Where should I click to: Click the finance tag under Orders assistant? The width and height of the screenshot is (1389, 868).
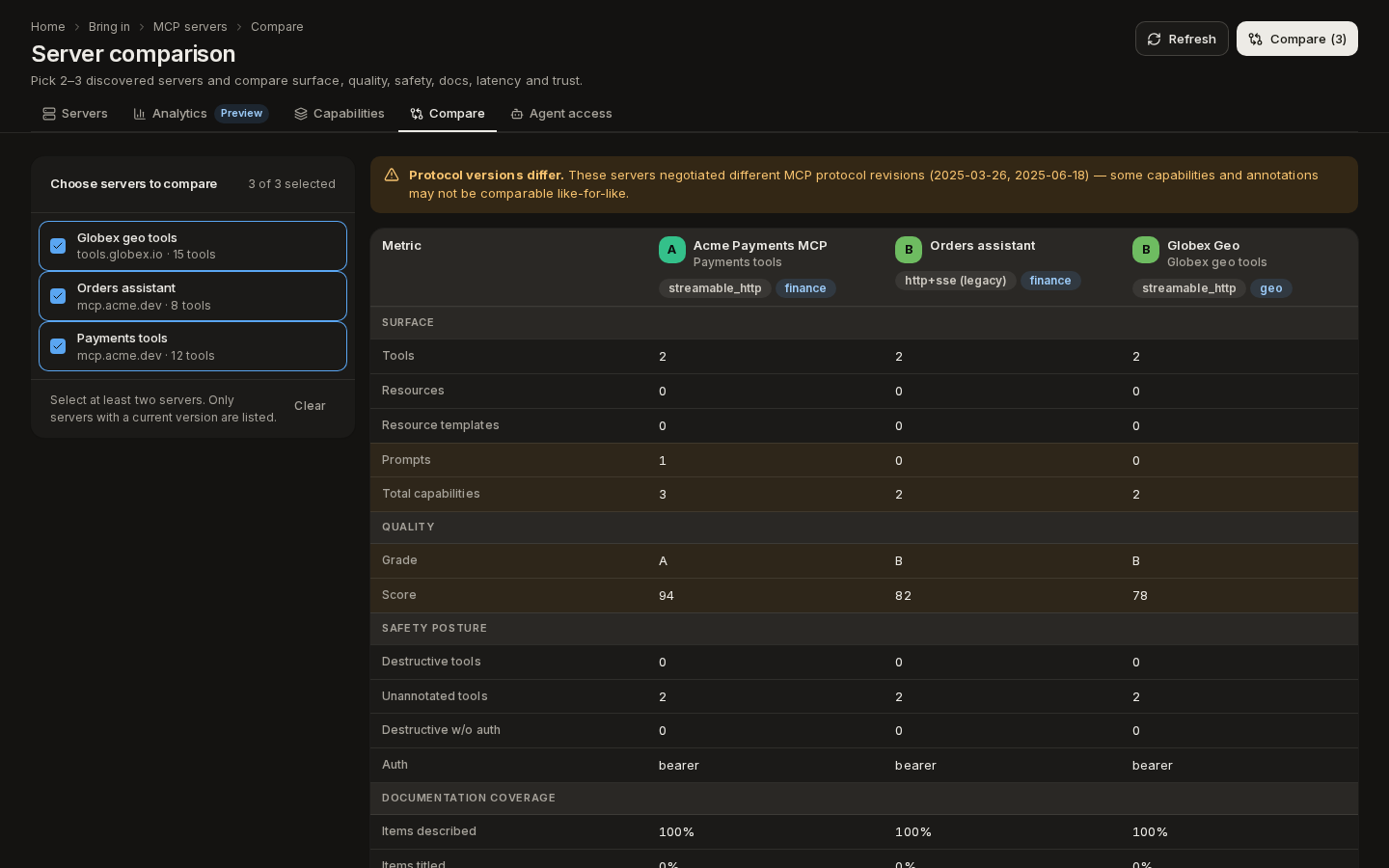point(1050,281)
